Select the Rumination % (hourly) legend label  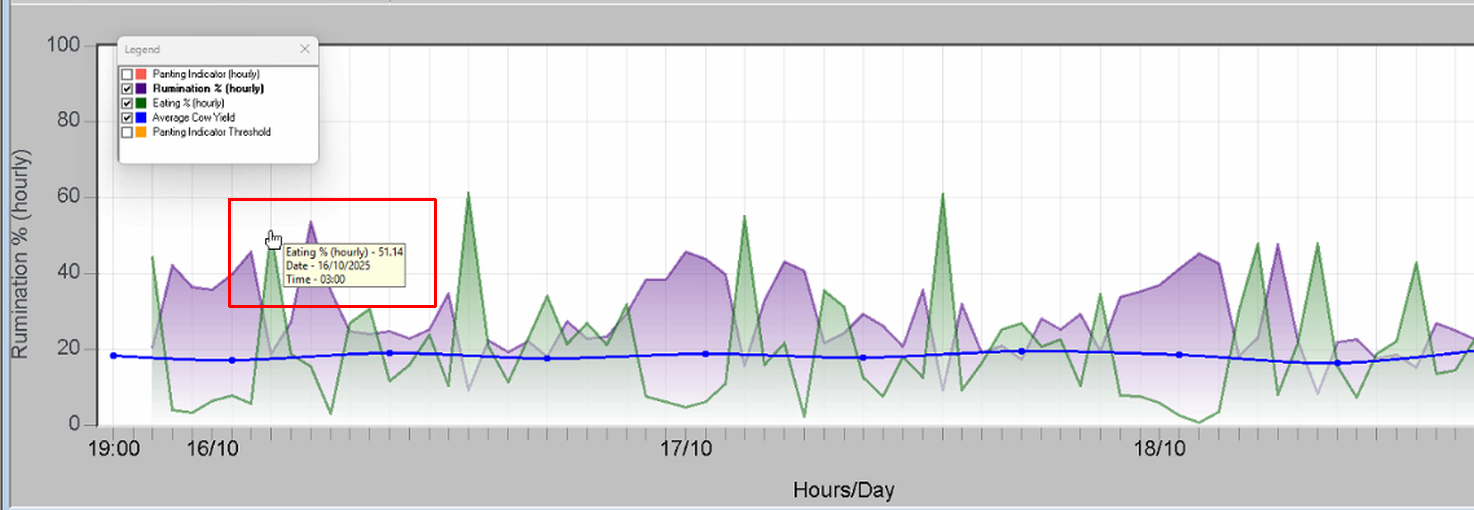pos(208,89)
